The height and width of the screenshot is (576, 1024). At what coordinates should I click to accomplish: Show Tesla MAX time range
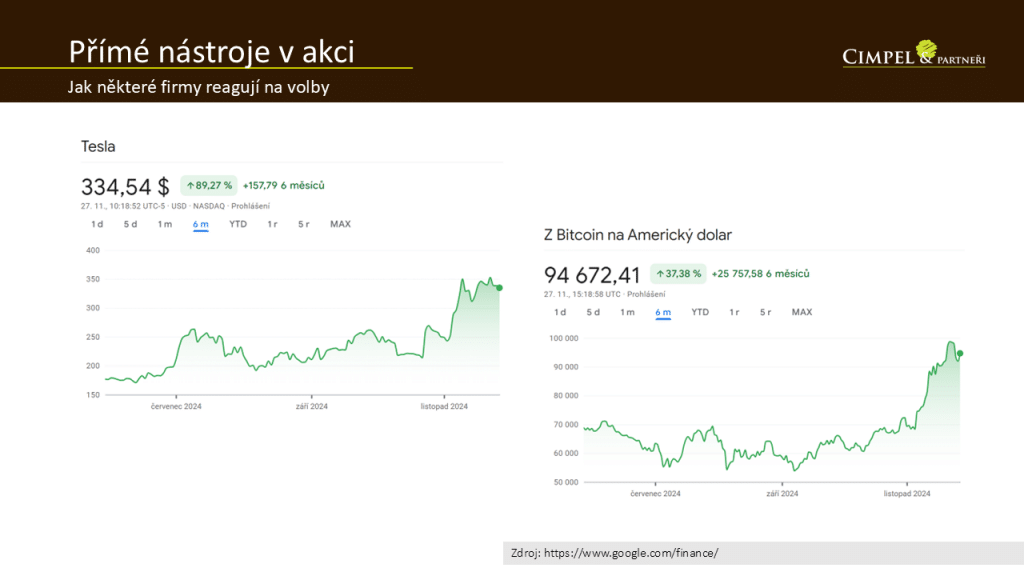pos(340,224)
